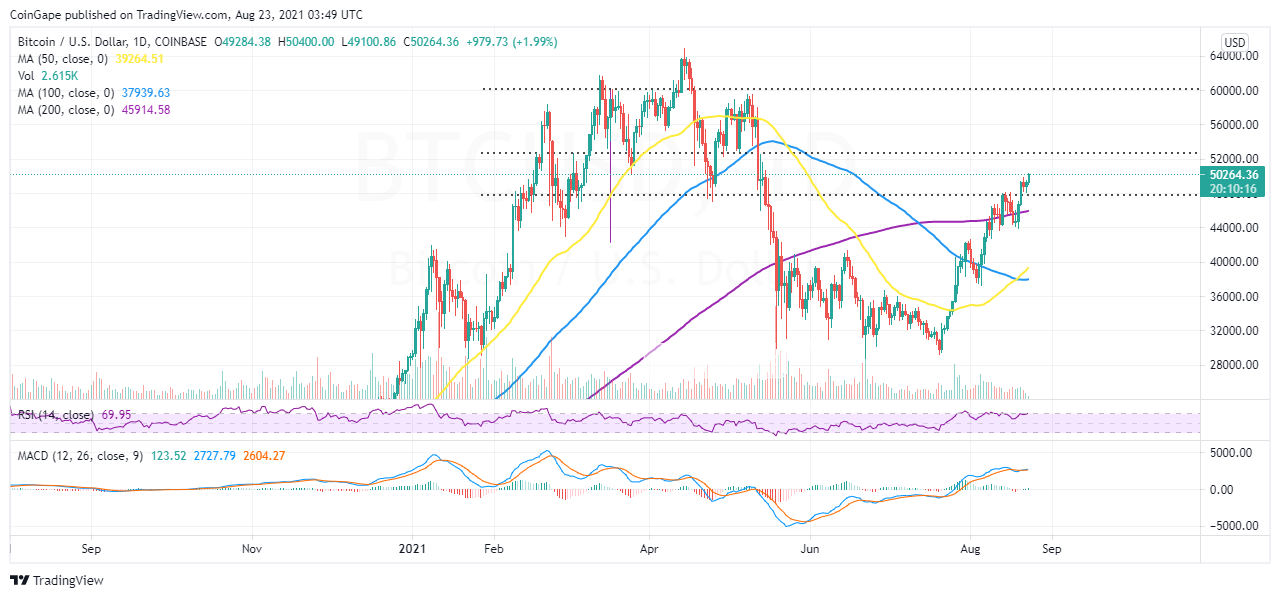
Task: Open the USD currency selector
Action: tap(1235, 42)
